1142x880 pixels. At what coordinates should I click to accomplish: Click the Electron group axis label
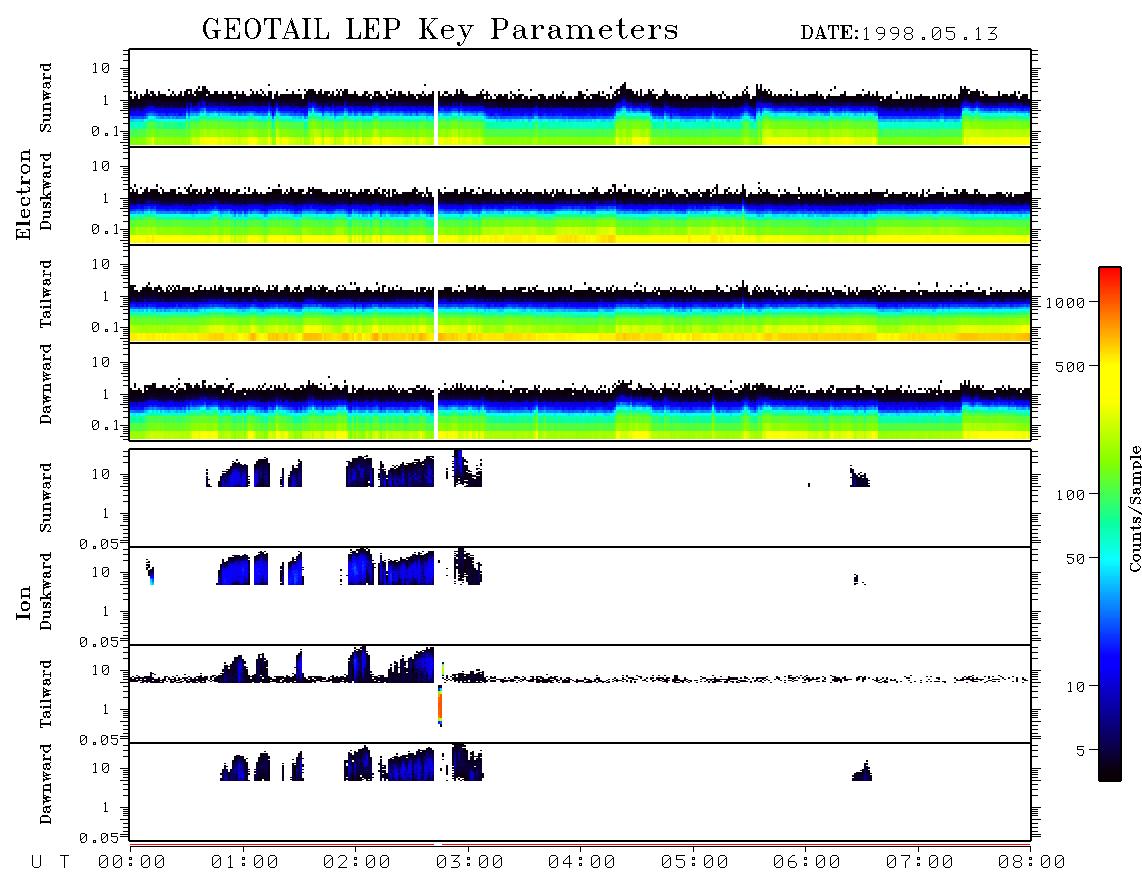coord(23,194)
